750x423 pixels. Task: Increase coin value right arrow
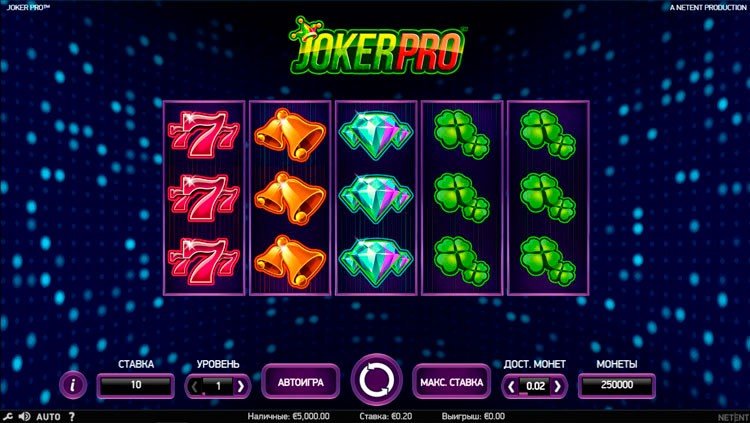[x=557, y=386]
